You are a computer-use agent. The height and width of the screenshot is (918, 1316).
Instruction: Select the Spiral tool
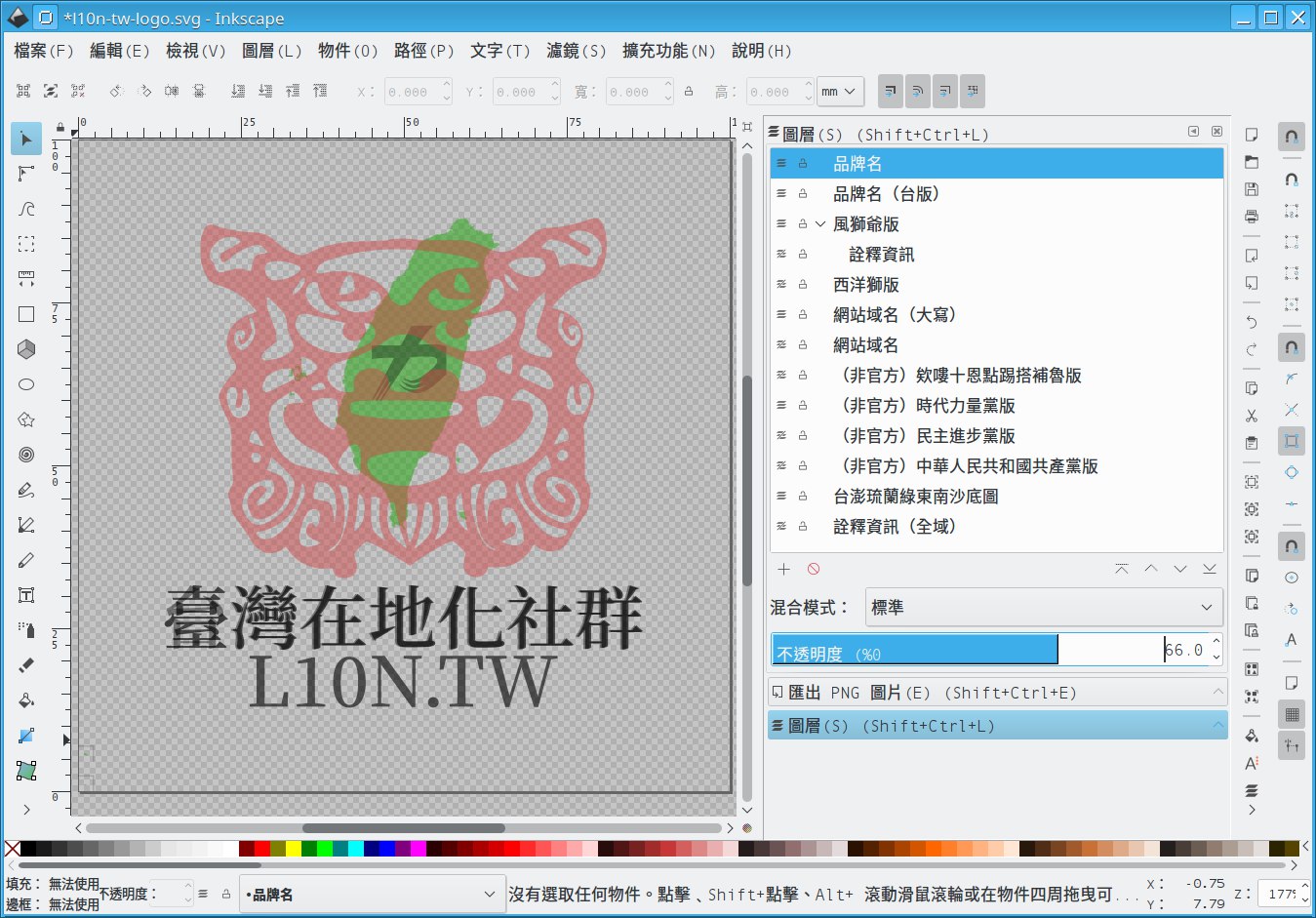pos(26,455)
